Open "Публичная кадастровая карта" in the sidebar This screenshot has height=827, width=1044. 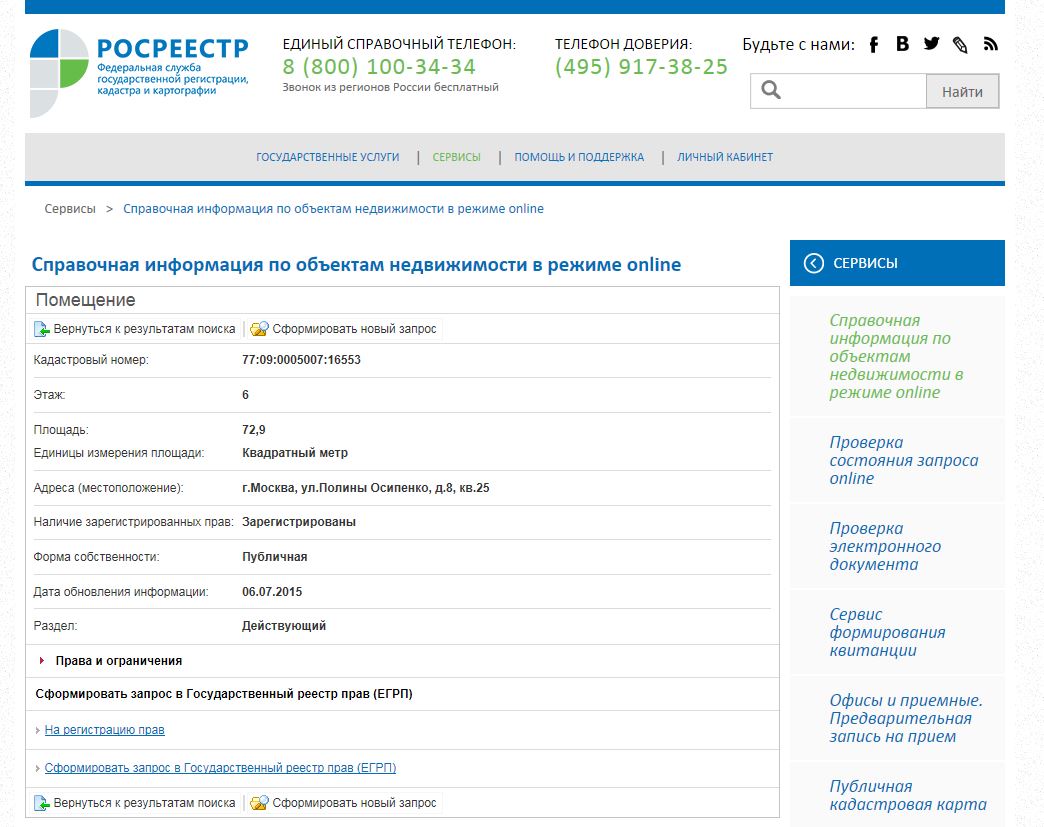click(x=907, y=795)
